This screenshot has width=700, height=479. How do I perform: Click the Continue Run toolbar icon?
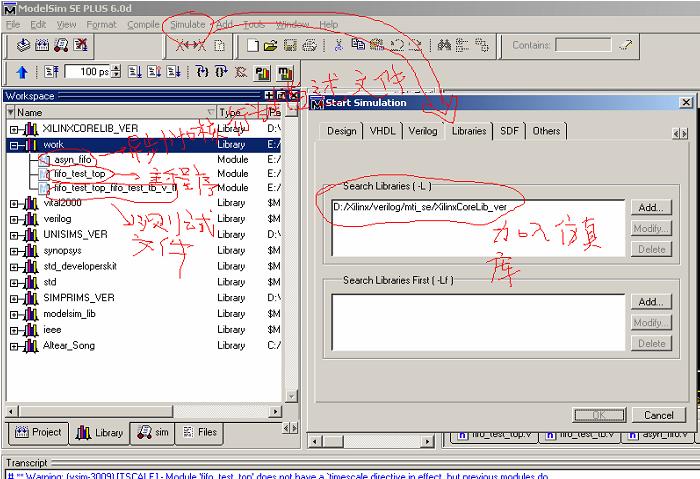click(x=154, y=72)
